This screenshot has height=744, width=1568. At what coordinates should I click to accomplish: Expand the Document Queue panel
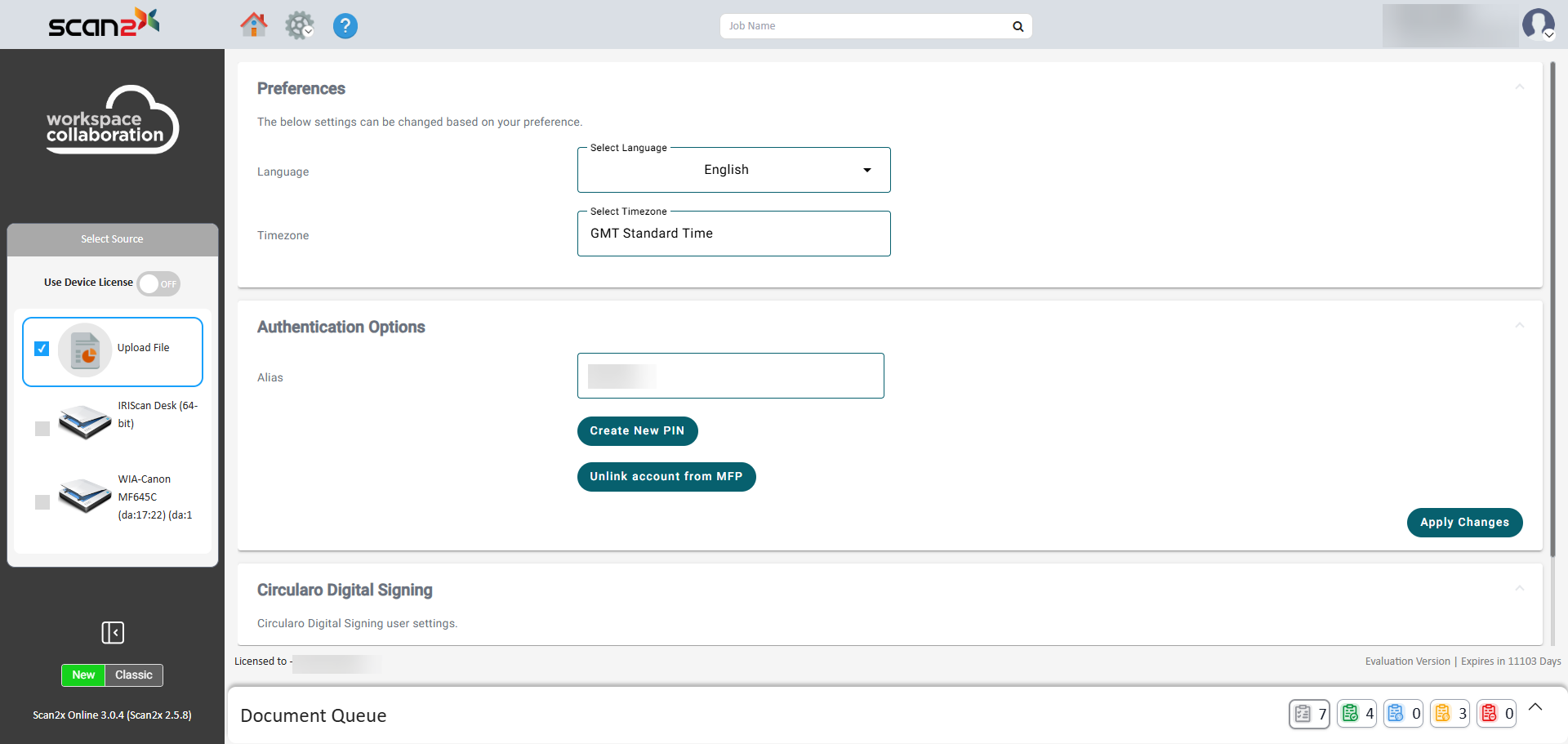(x=1535, y=707)
